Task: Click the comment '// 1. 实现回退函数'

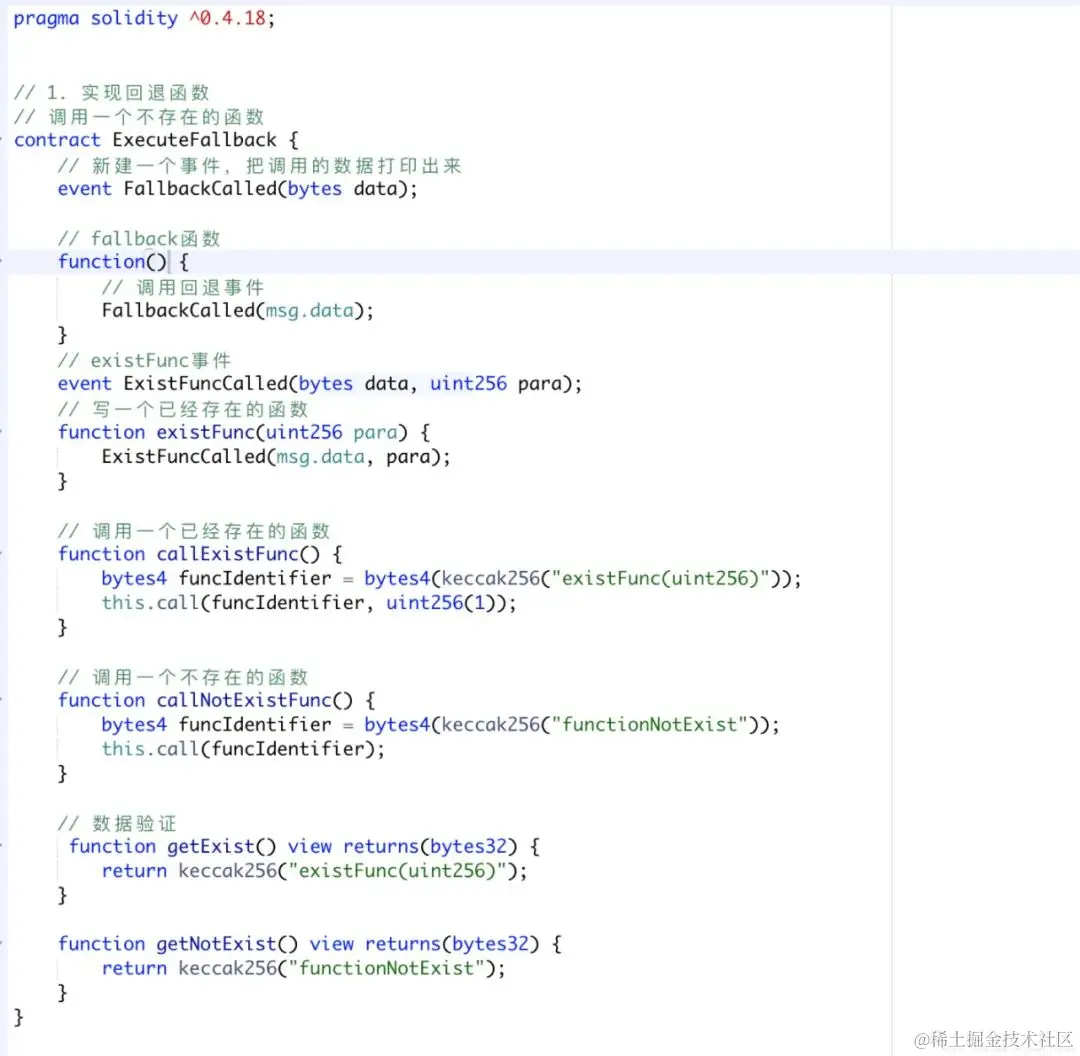Action: click(112, 92)
